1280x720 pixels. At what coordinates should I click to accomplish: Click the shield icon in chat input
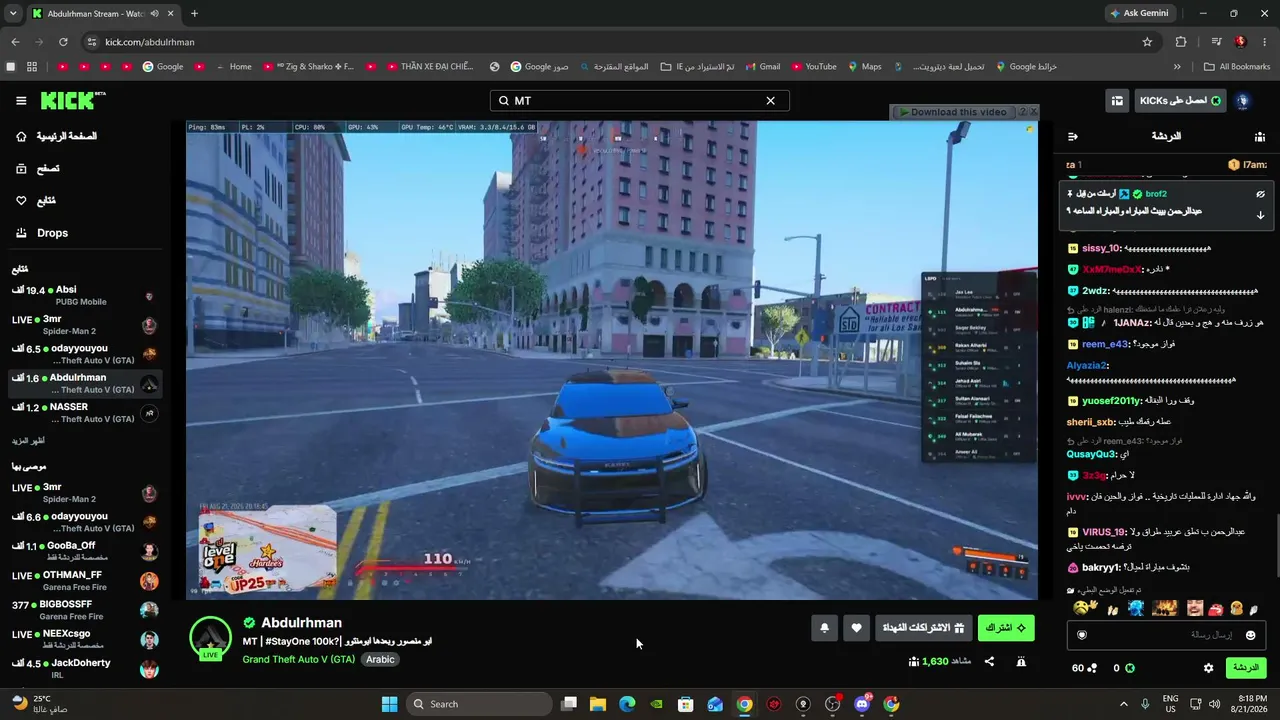click(1081, 635)
